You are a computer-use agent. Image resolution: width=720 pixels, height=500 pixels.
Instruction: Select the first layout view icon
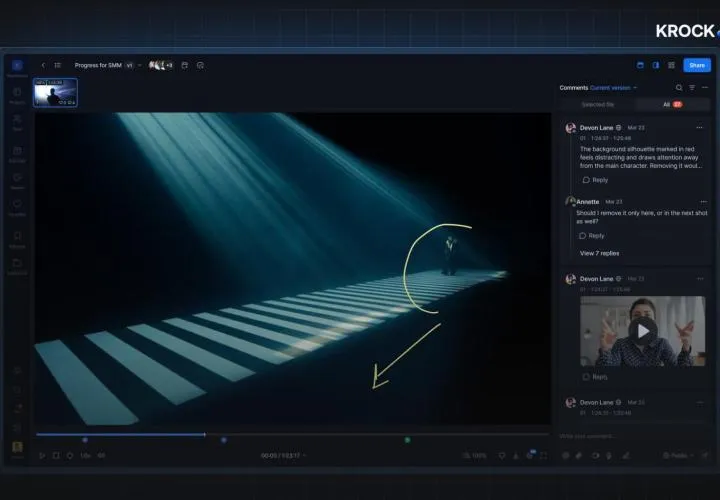pos(640,65)
